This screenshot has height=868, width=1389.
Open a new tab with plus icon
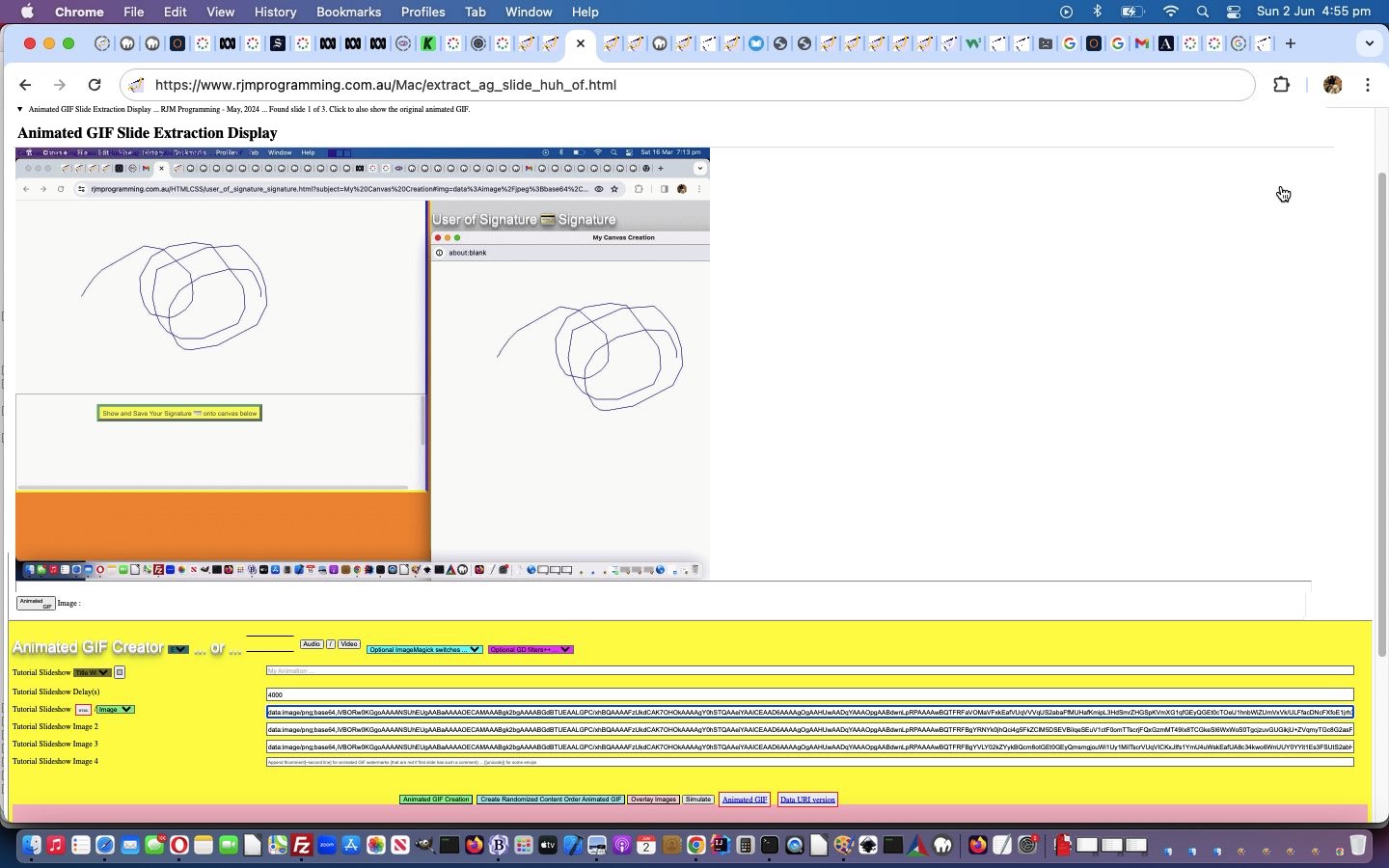pyautogui.click(x=1291, y=43)
